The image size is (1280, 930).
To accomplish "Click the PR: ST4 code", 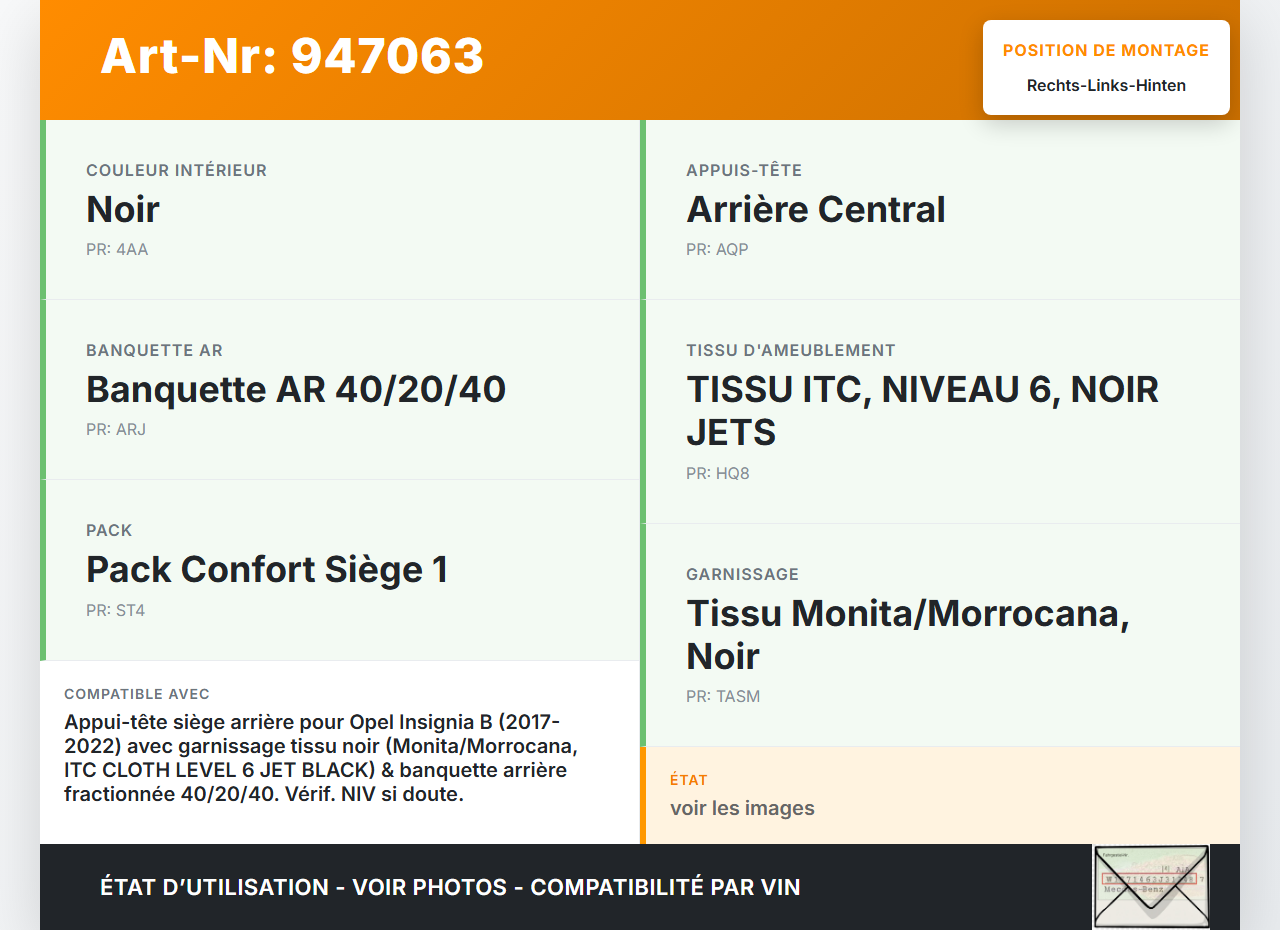I will click(116, 611).
